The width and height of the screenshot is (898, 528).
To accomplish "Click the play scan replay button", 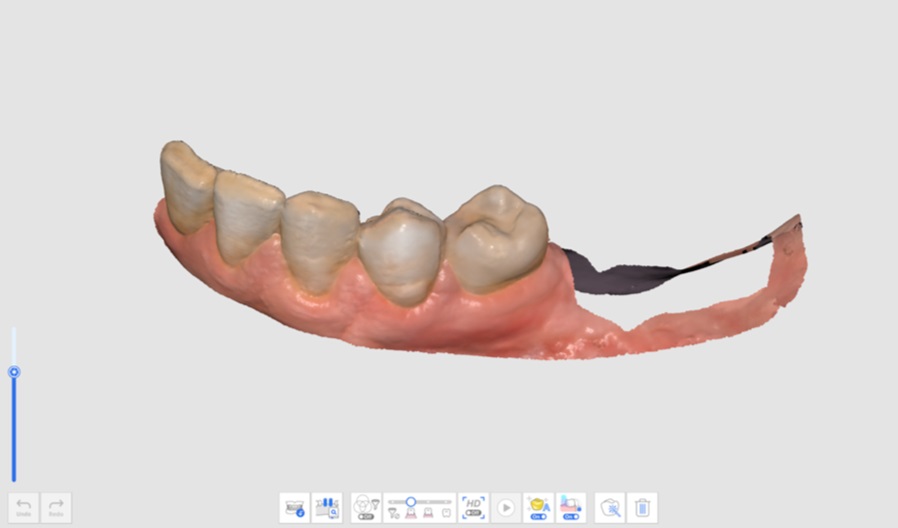I will click(x=506, y=507).
